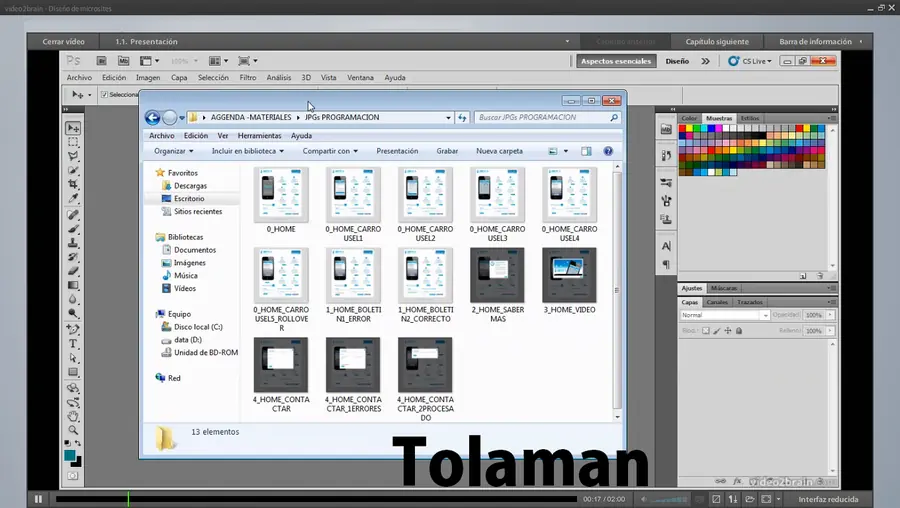Image resolution: width=900 pixels, height=508 pixels.
Task: Click Nueva carpeta in Explorer toolbar
Action: 499,151
